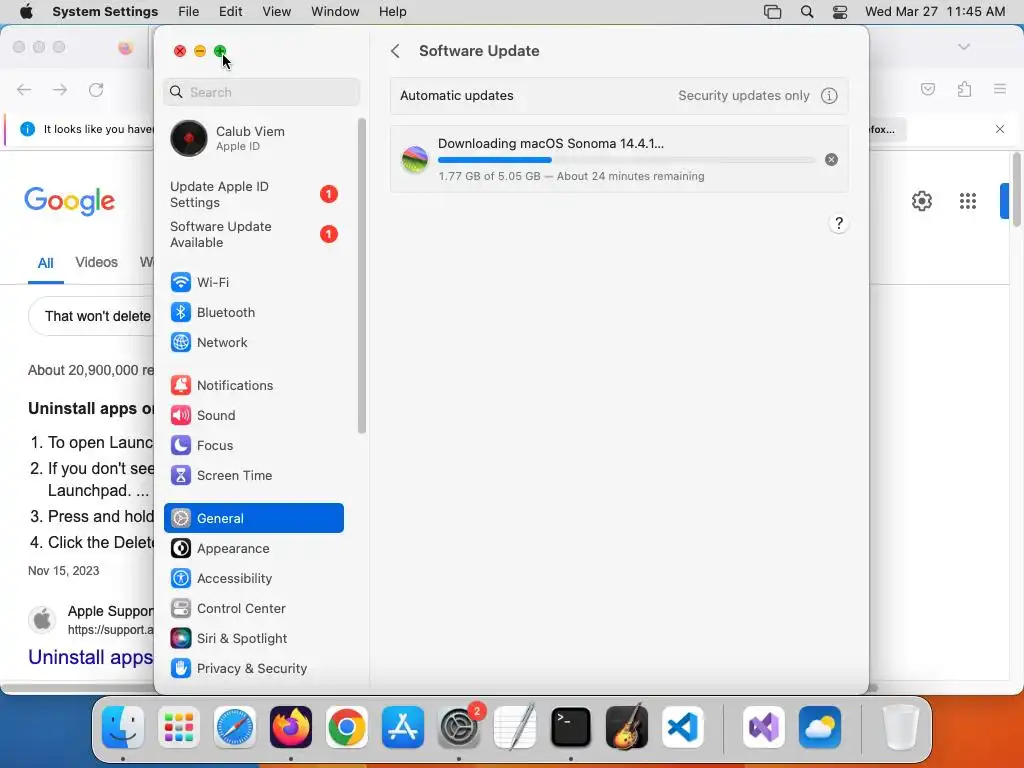Open Control Center settings
This screenshot has width=1024, height=768.
pyautogui.click(x=253, y=609)
